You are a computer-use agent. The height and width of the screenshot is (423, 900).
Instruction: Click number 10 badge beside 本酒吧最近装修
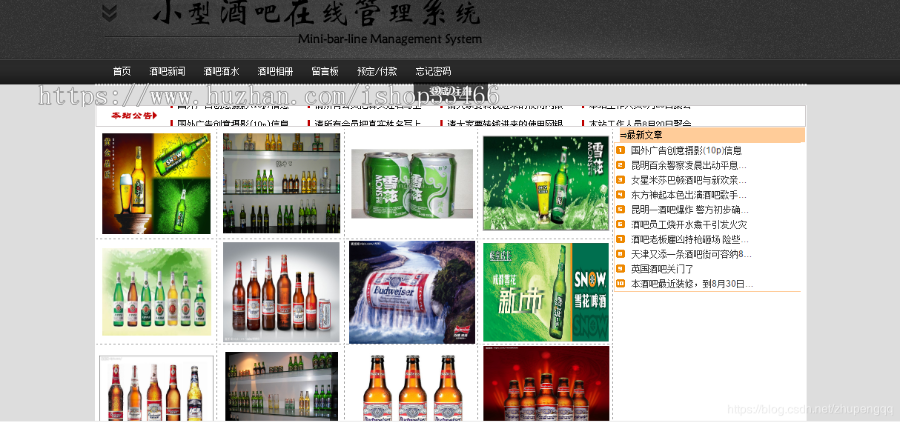[620, 284]
